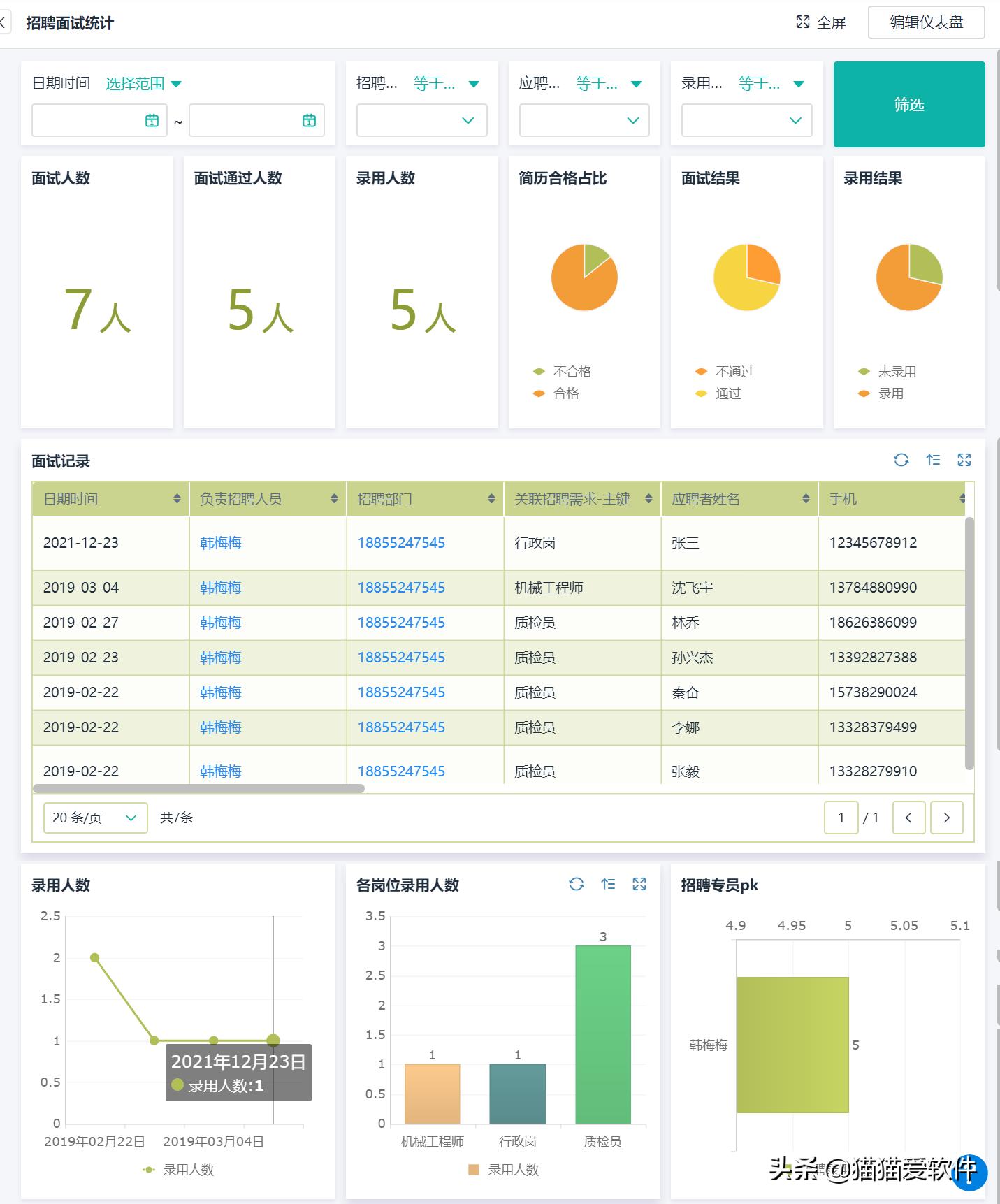Select the 机械工程师 cell in the table
Screen dimensions: 1000x1204
tap(582, 588)
